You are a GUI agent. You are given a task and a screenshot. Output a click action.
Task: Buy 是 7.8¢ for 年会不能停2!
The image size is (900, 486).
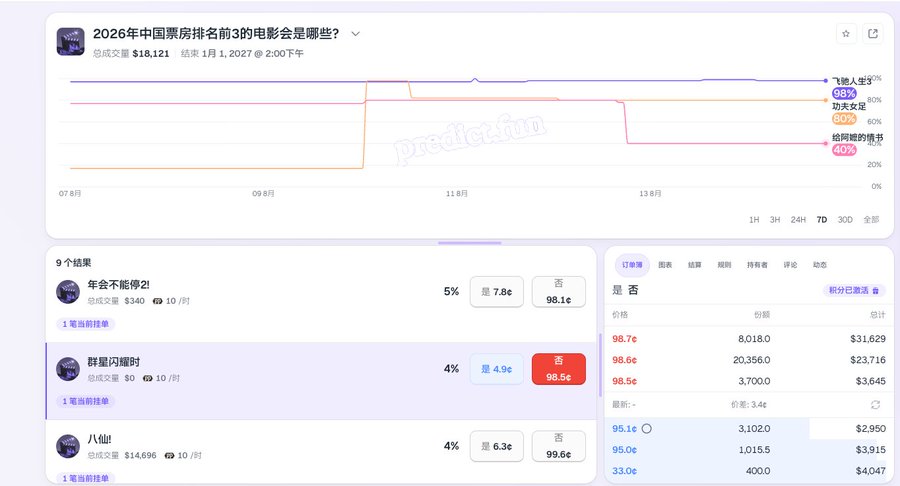point(496,292)
